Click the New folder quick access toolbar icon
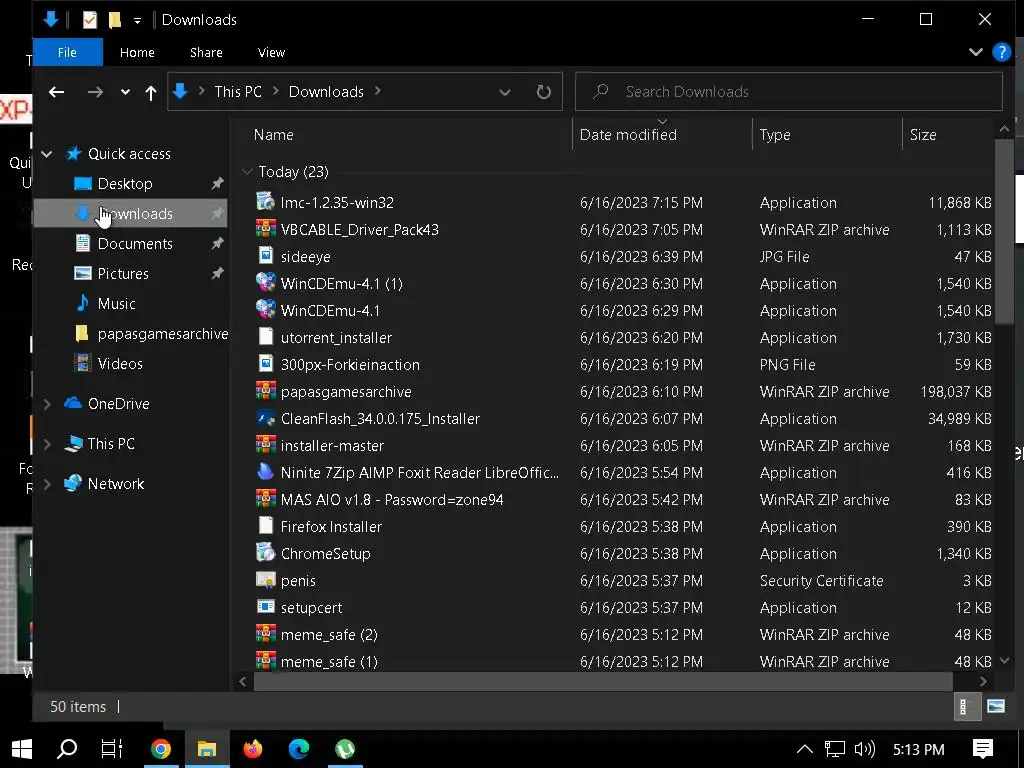Viewport: 1024px width, 768px height. (x=115, y=20)
